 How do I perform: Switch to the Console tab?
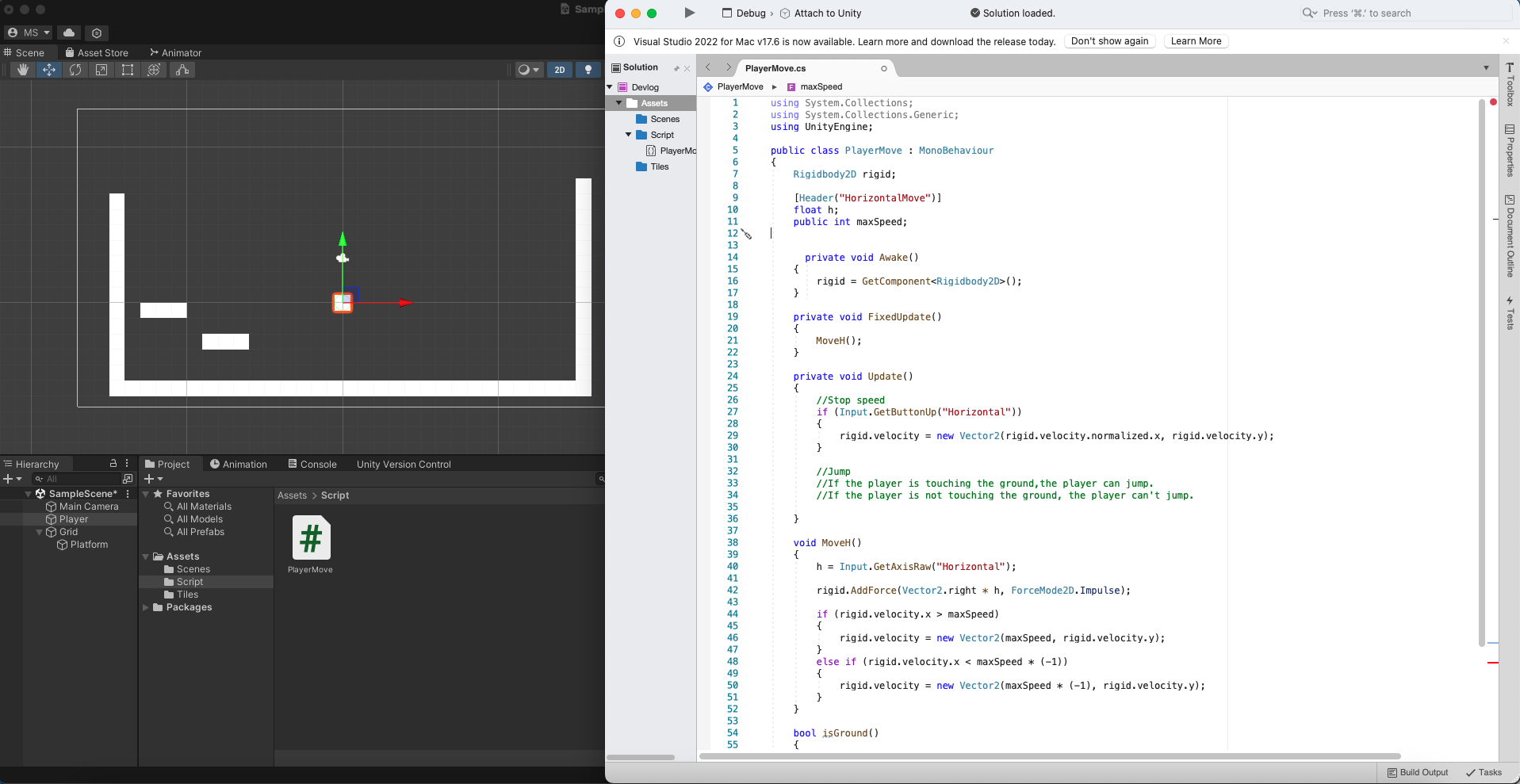coord(312,464)
